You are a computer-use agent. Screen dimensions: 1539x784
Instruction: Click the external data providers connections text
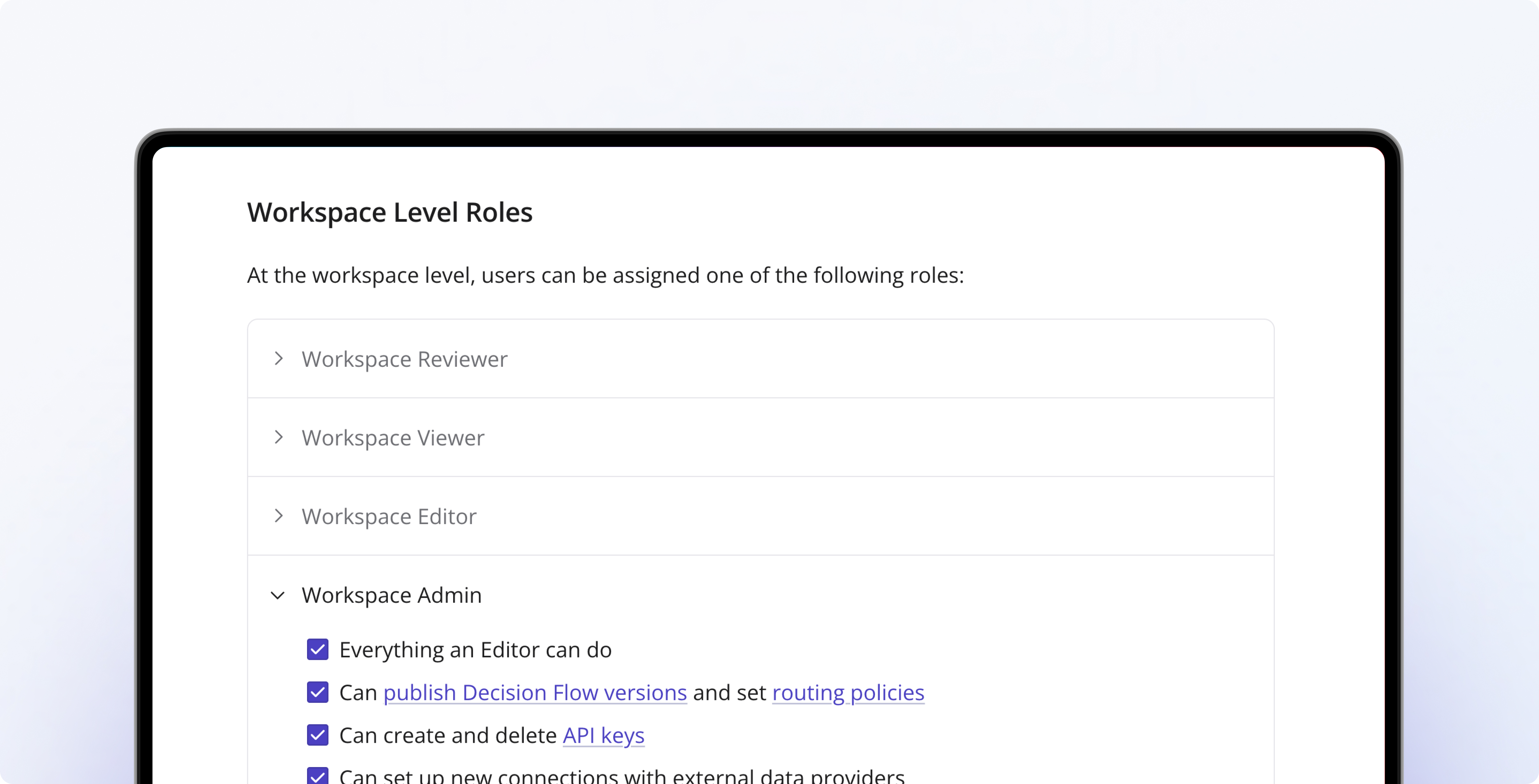click(621, 776)
